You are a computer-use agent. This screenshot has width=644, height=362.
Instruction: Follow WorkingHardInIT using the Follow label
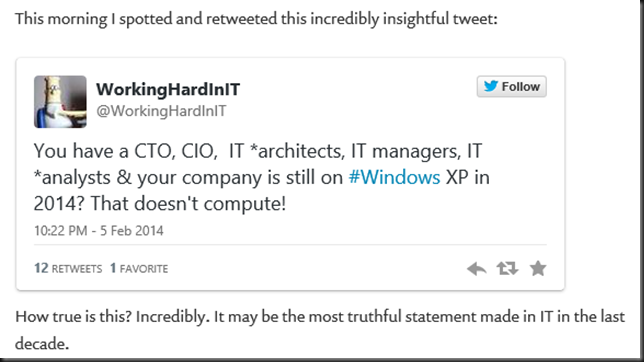[x=520, y=87]
